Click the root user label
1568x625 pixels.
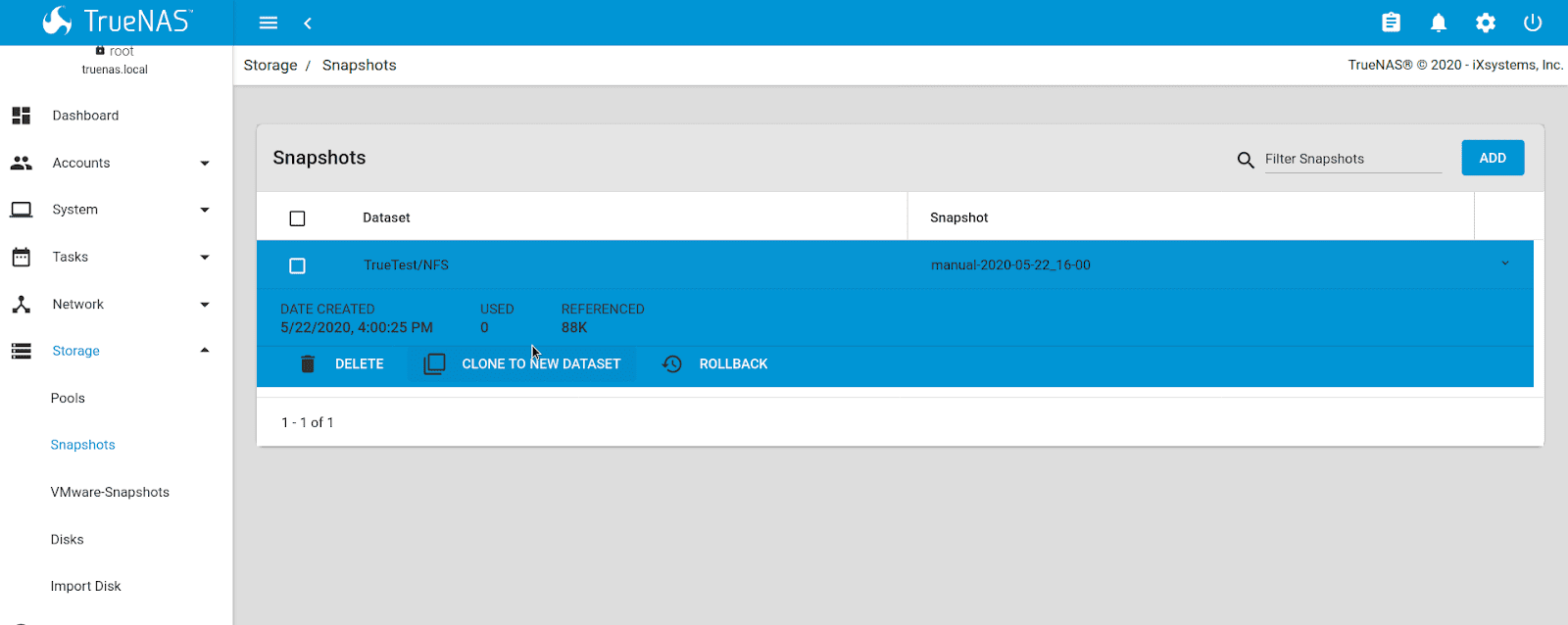(x=122, y=51)
